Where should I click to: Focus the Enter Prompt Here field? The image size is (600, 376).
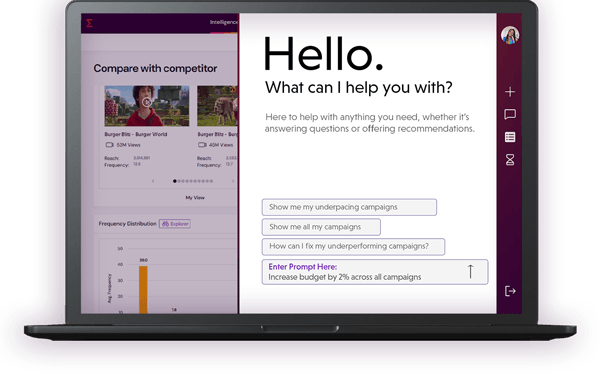tap(375, 272)
